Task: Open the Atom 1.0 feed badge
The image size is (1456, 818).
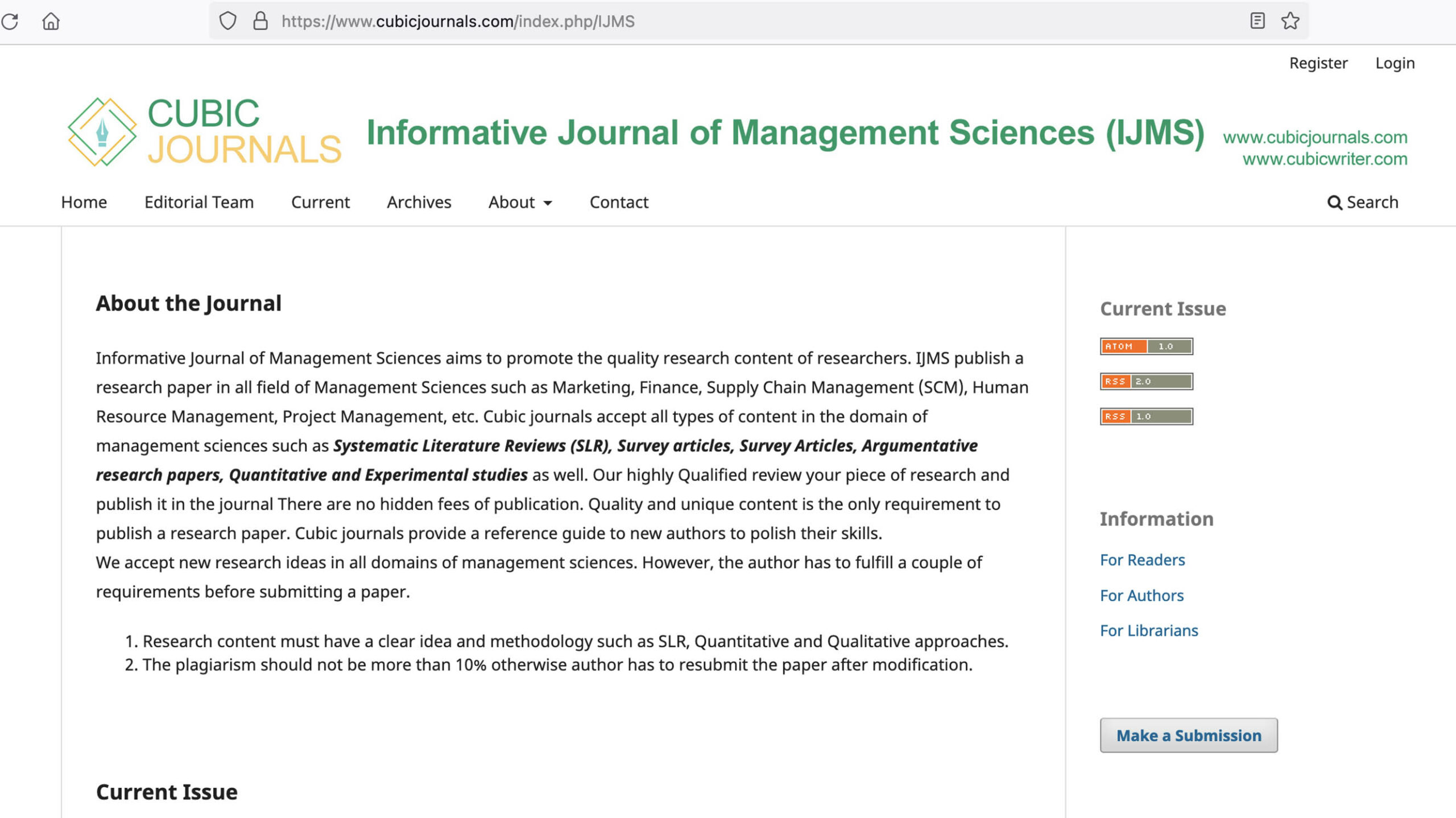Action: pos(1146,346)
